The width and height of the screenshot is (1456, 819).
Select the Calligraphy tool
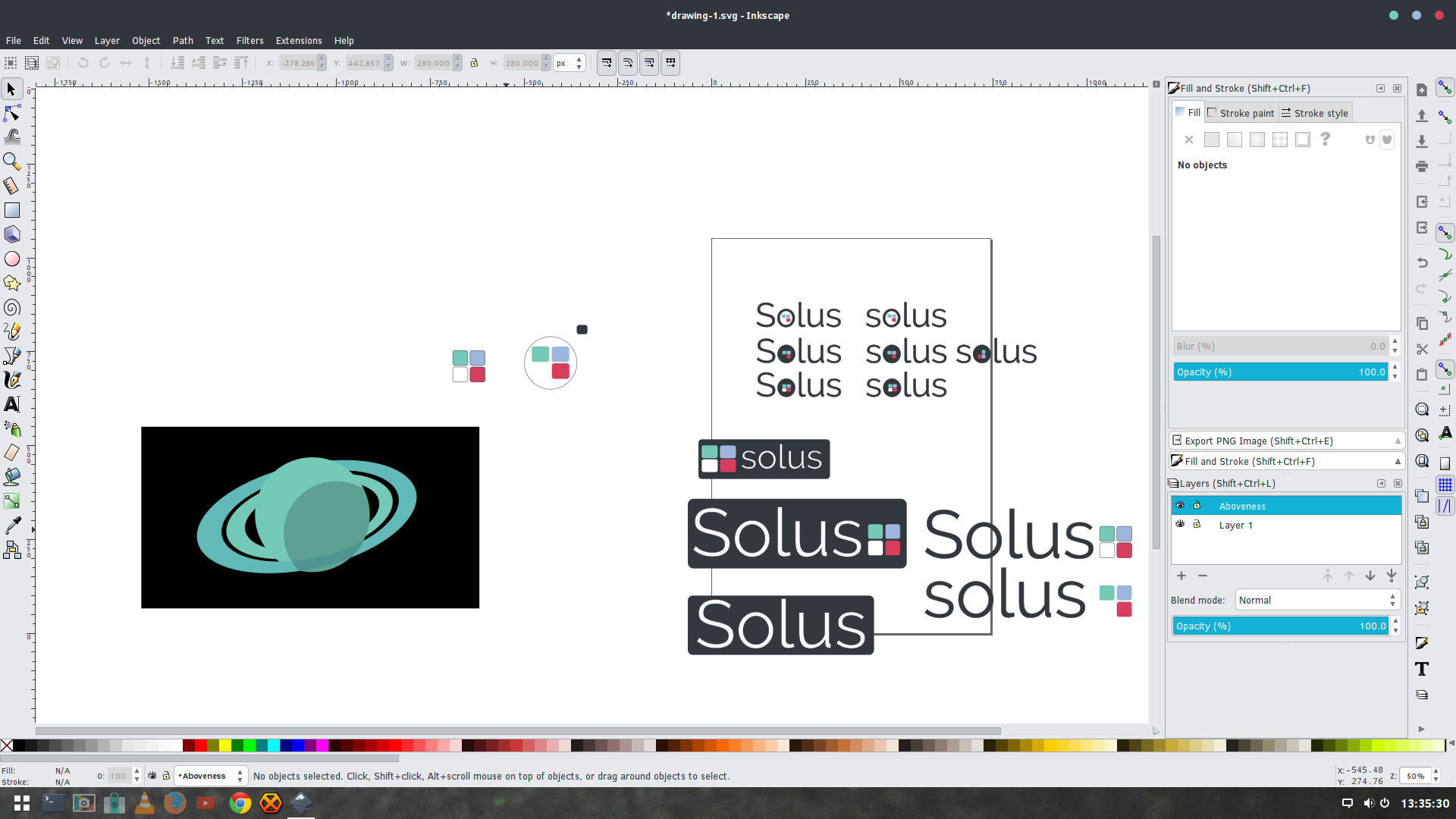click(x=11, y=380)
